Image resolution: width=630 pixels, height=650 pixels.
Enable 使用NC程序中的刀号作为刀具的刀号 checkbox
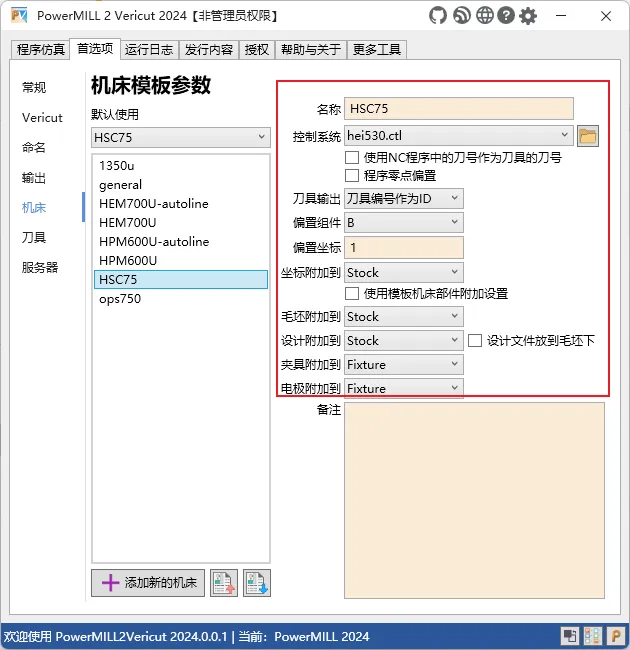(352, 158)
